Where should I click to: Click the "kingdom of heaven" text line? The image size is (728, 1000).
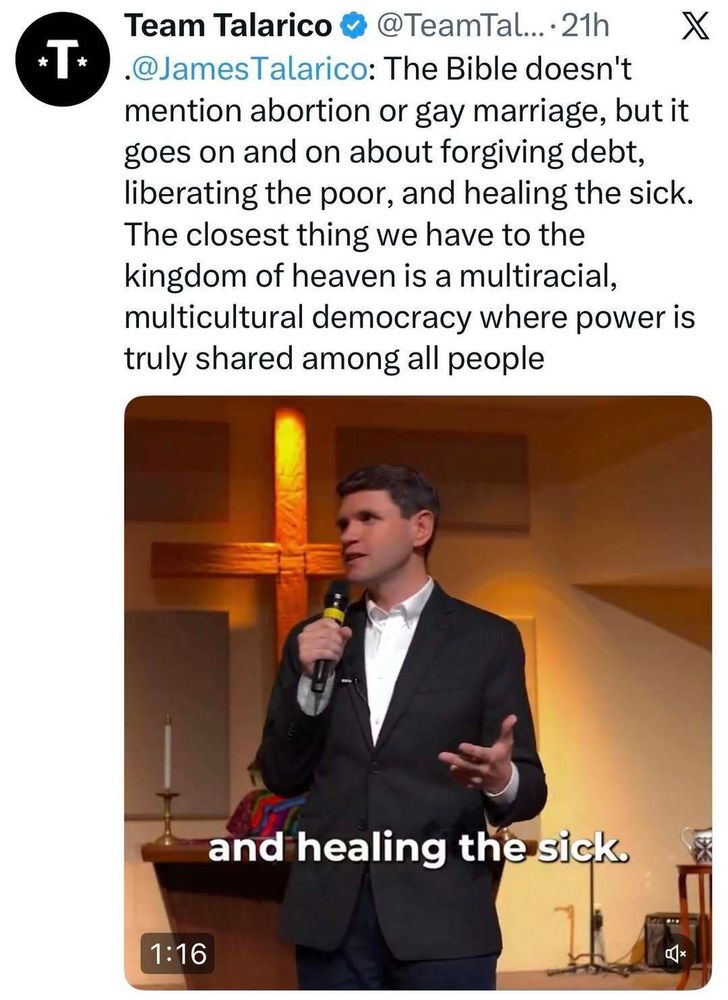370,276
